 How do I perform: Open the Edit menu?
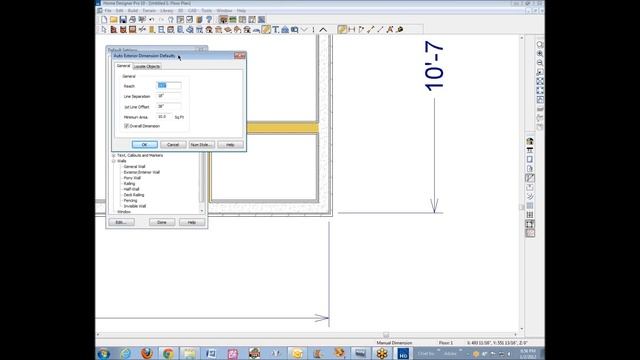[x=119, y=11]
